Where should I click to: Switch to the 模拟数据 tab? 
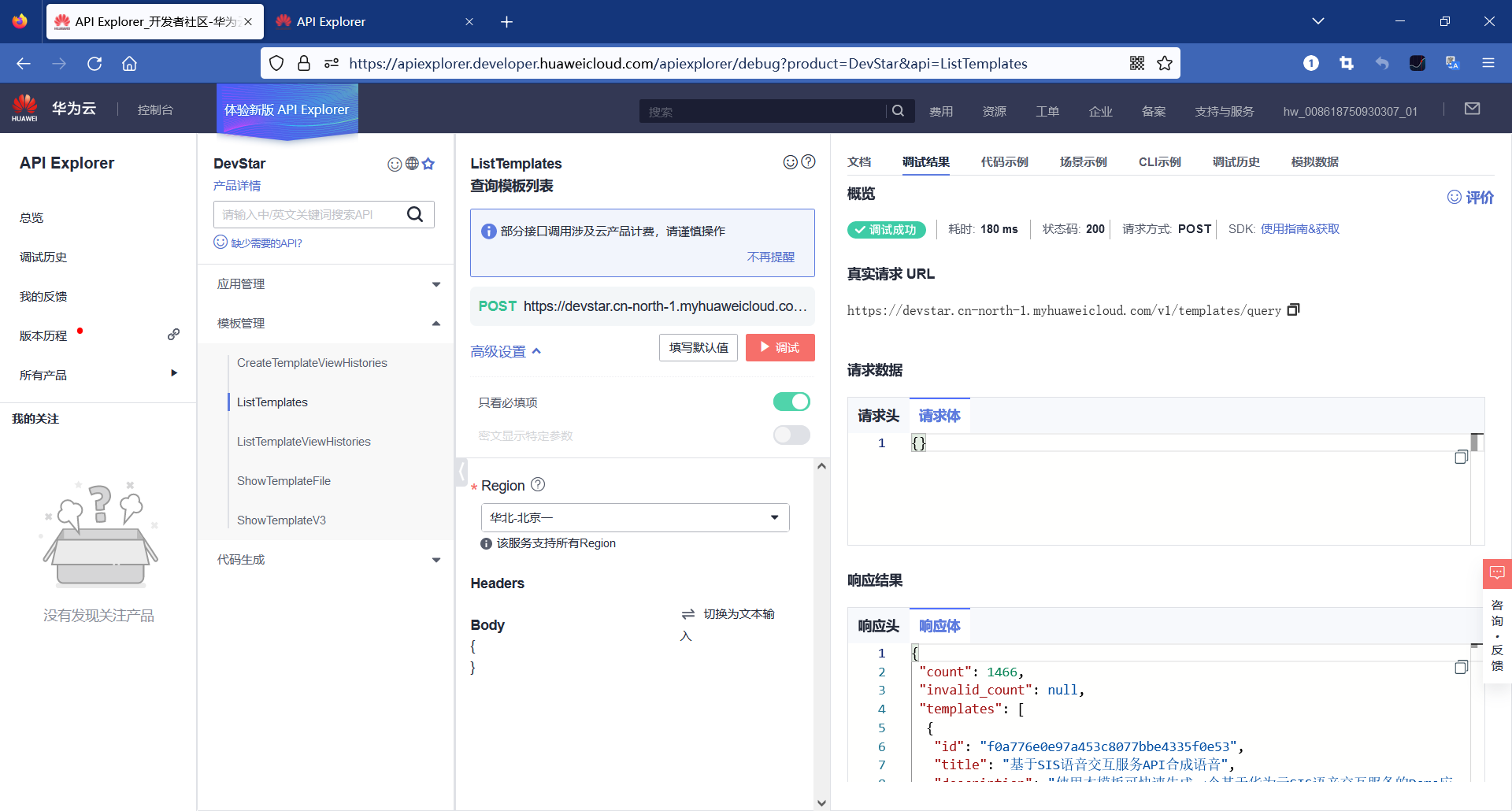1314,162
